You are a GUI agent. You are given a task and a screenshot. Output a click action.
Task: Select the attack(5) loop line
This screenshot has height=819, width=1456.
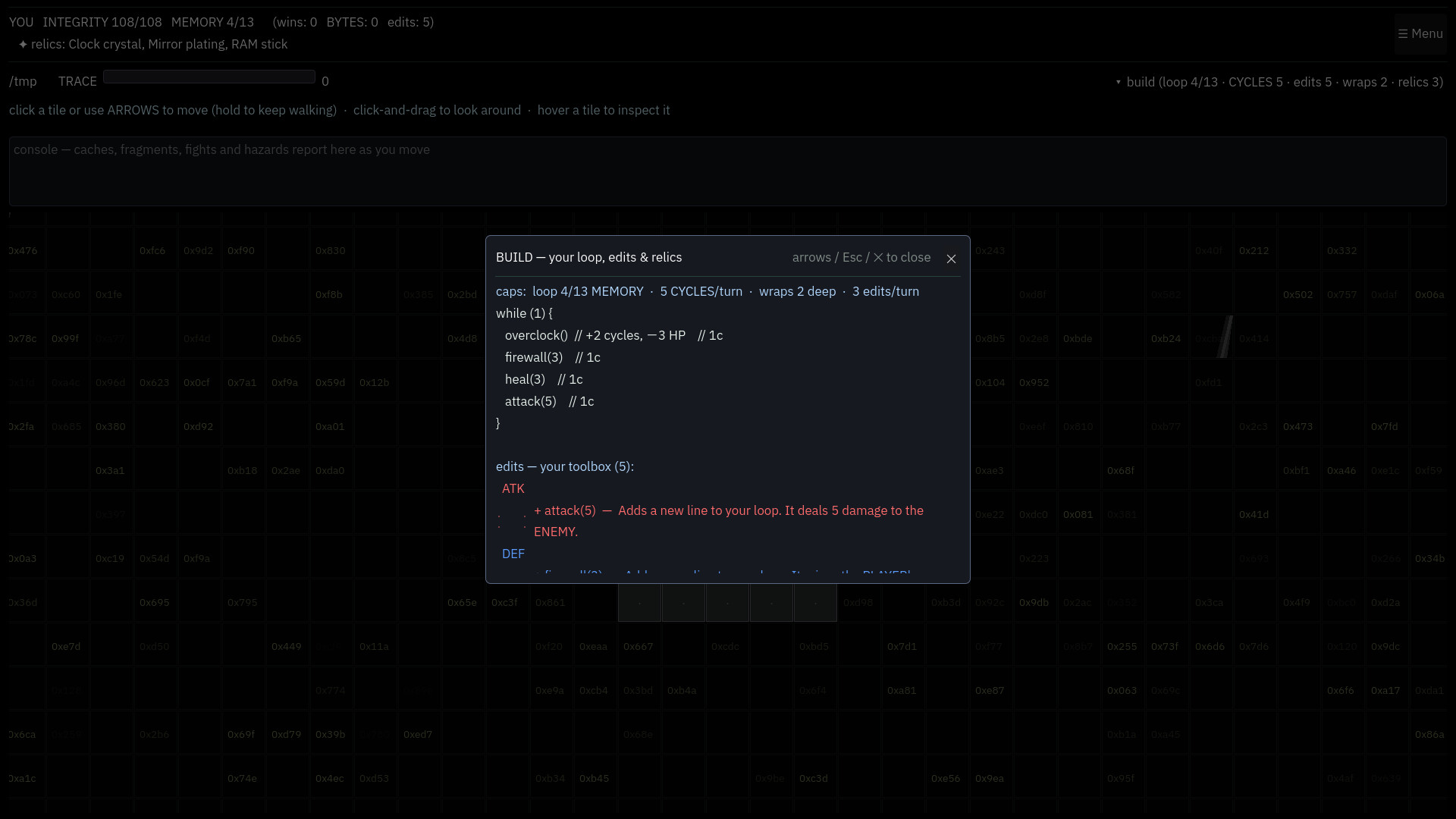[x=549, y=401]
